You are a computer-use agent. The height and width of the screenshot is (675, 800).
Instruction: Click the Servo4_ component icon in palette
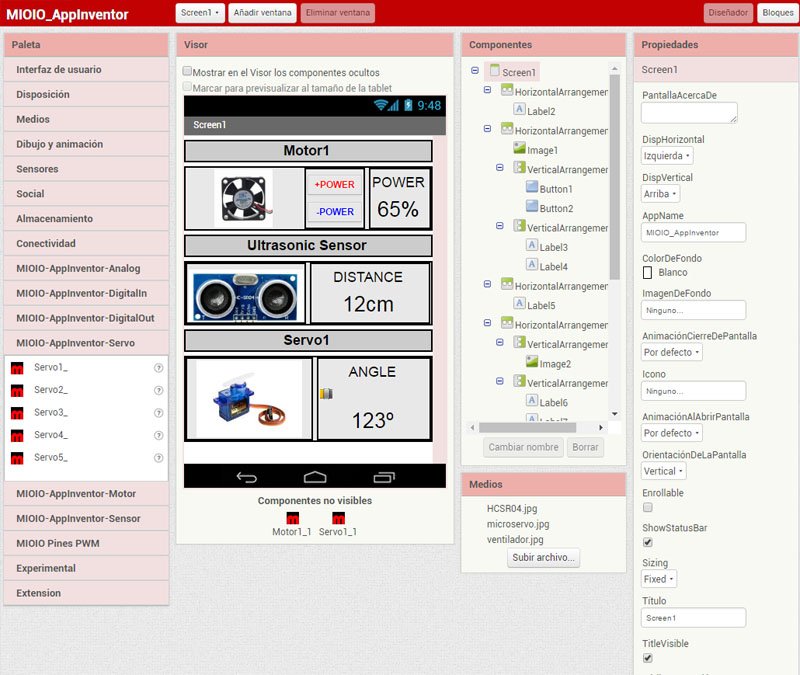click(17, 435)
